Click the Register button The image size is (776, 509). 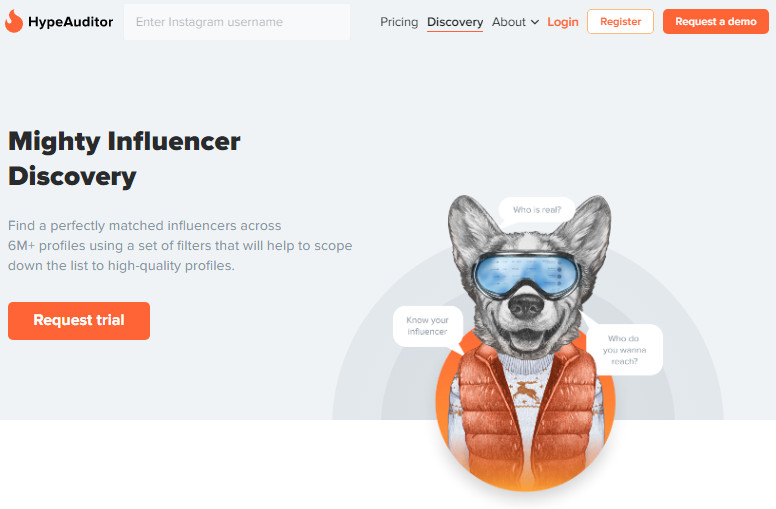[x=620, y=22]
